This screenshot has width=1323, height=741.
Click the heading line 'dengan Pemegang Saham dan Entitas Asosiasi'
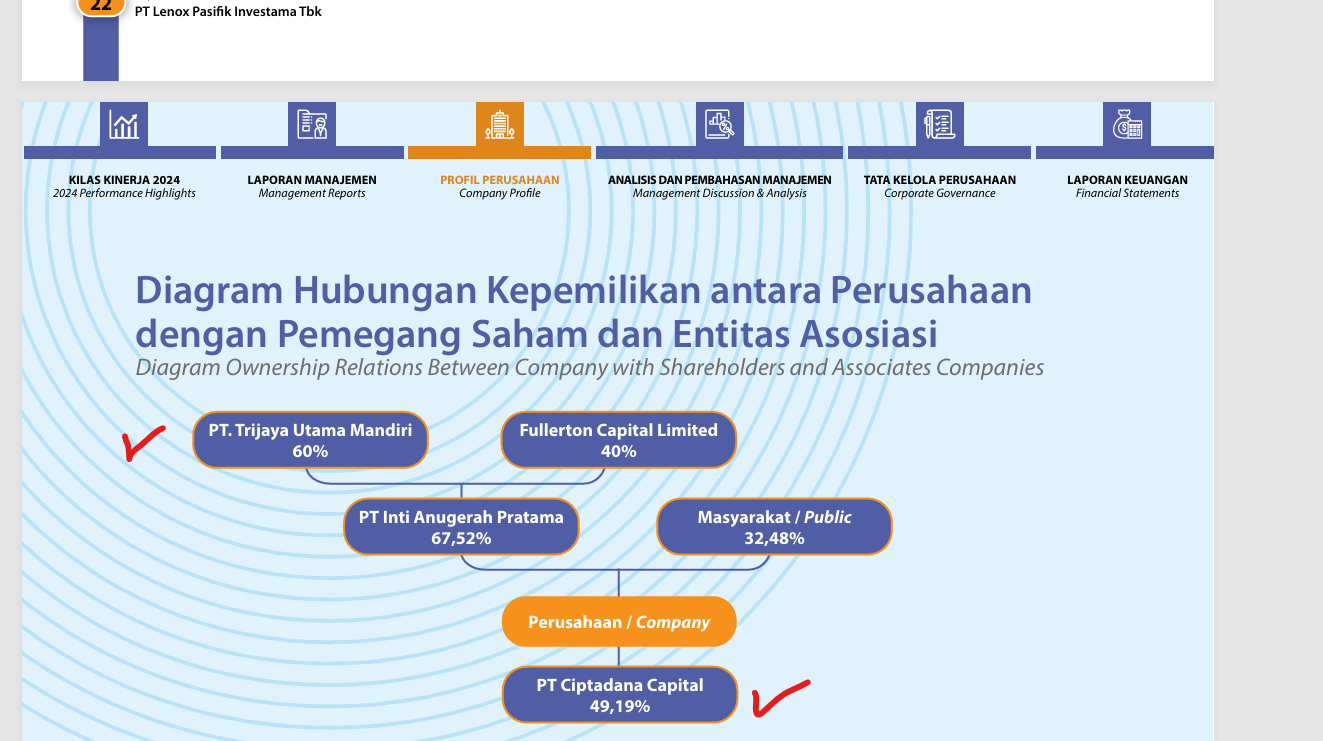click(536, 332)
